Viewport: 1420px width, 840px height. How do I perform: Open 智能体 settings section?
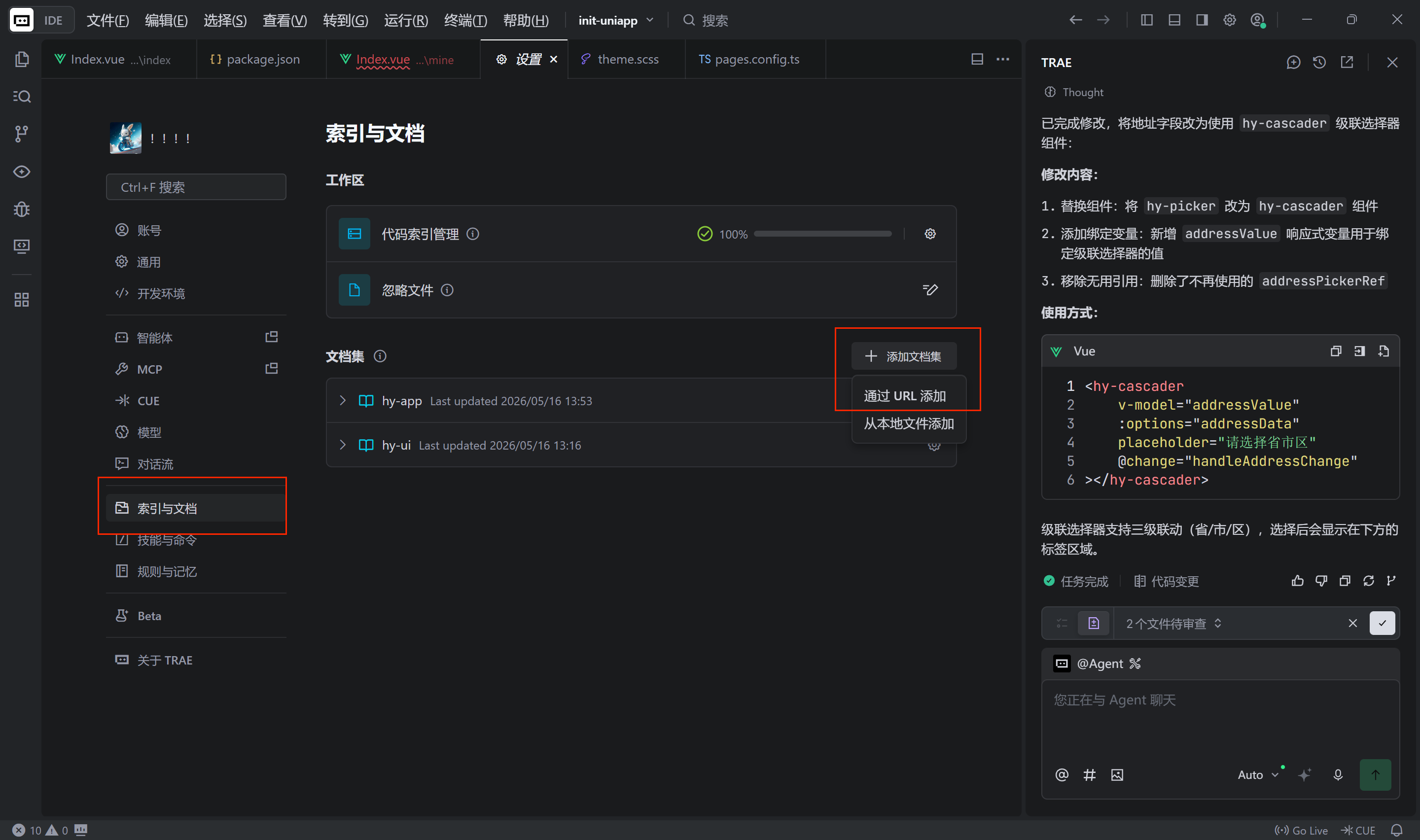[196, 337]
